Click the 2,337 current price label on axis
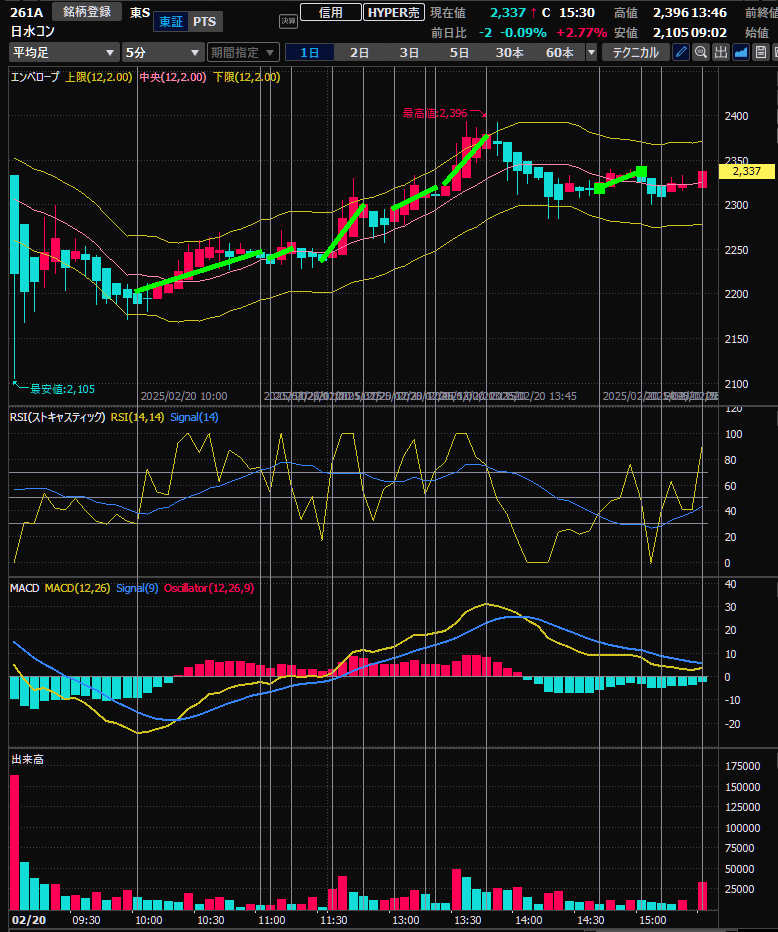This screenshot has height=932, width=778. (747, 171)
